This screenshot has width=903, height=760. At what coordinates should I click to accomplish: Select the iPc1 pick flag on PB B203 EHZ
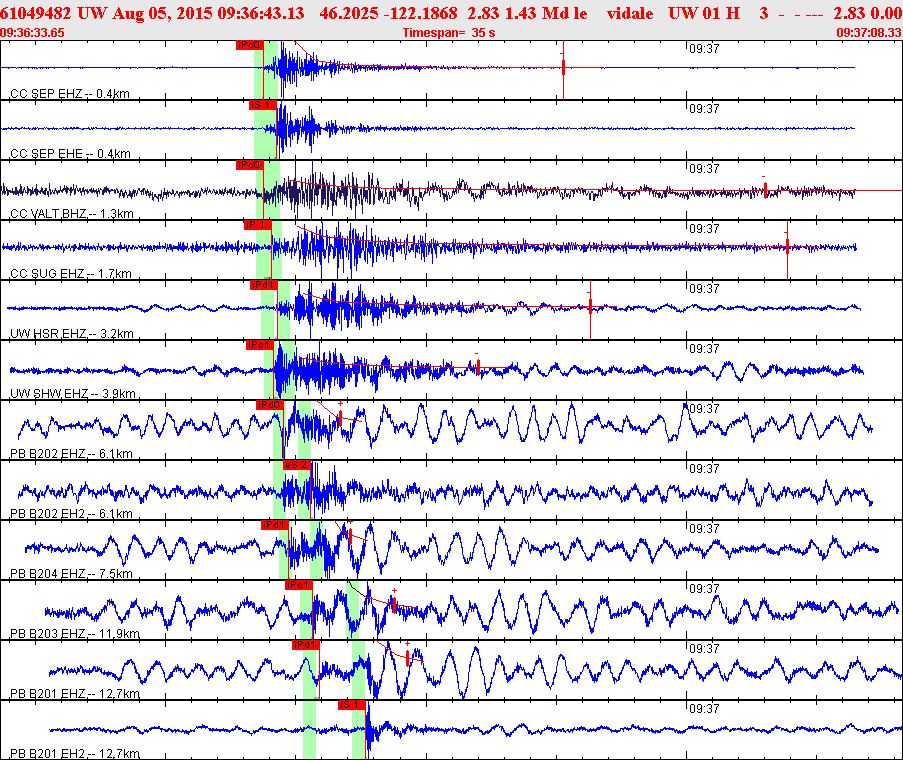click(x=298, y=585)
